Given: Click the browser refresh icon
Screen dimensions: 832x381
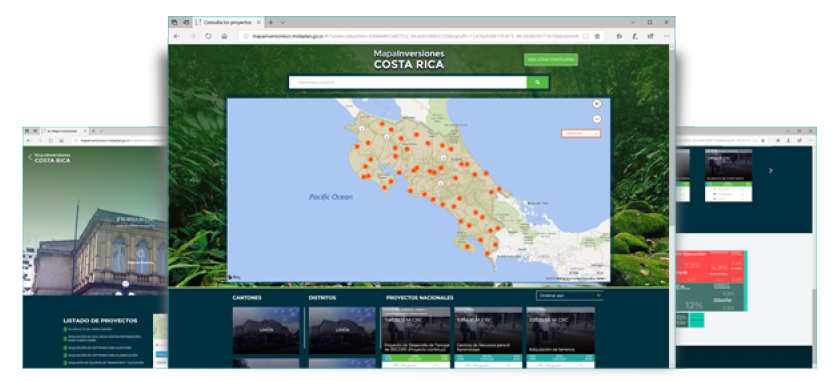Looking at the screenshot, I should pos(208,37).
